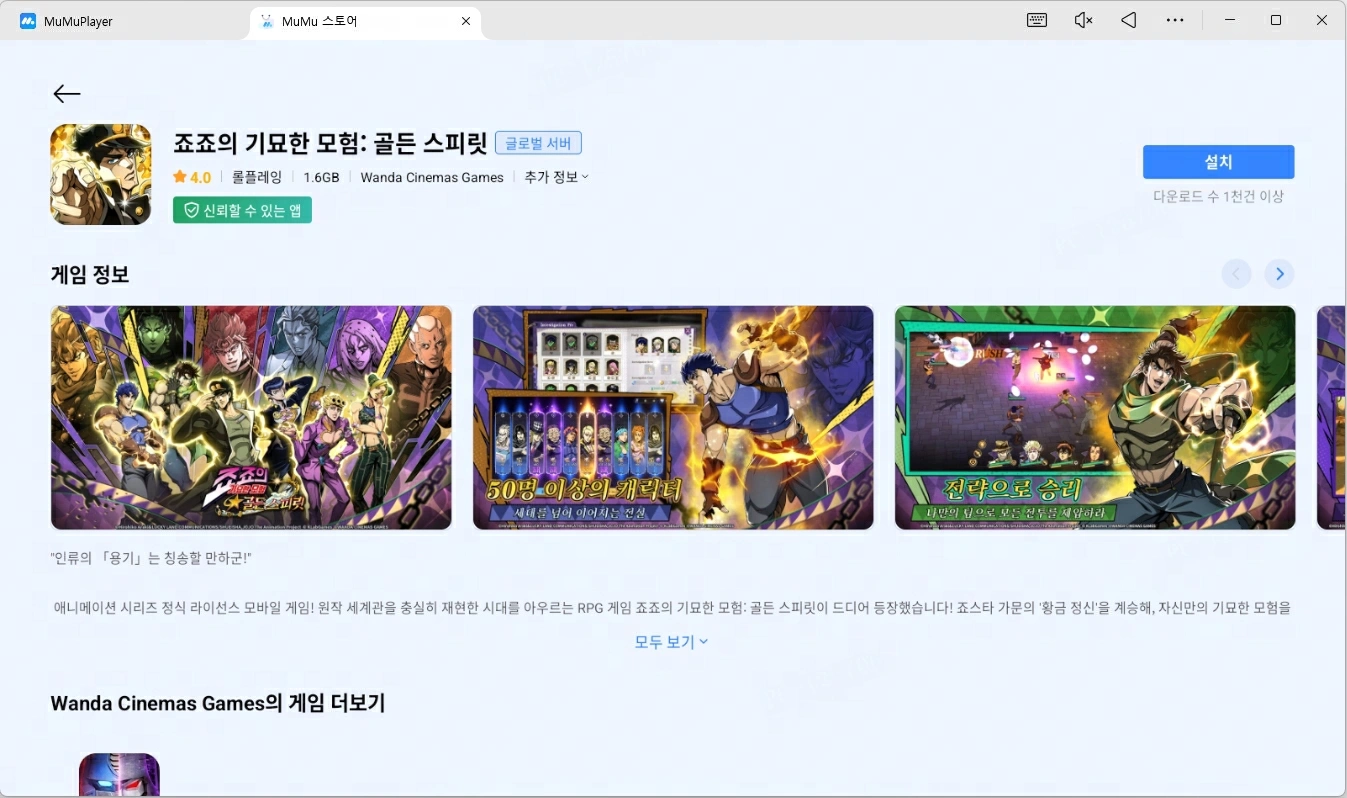Click the 1.6GB size label
1347x798 pixels.
[321, 177]
